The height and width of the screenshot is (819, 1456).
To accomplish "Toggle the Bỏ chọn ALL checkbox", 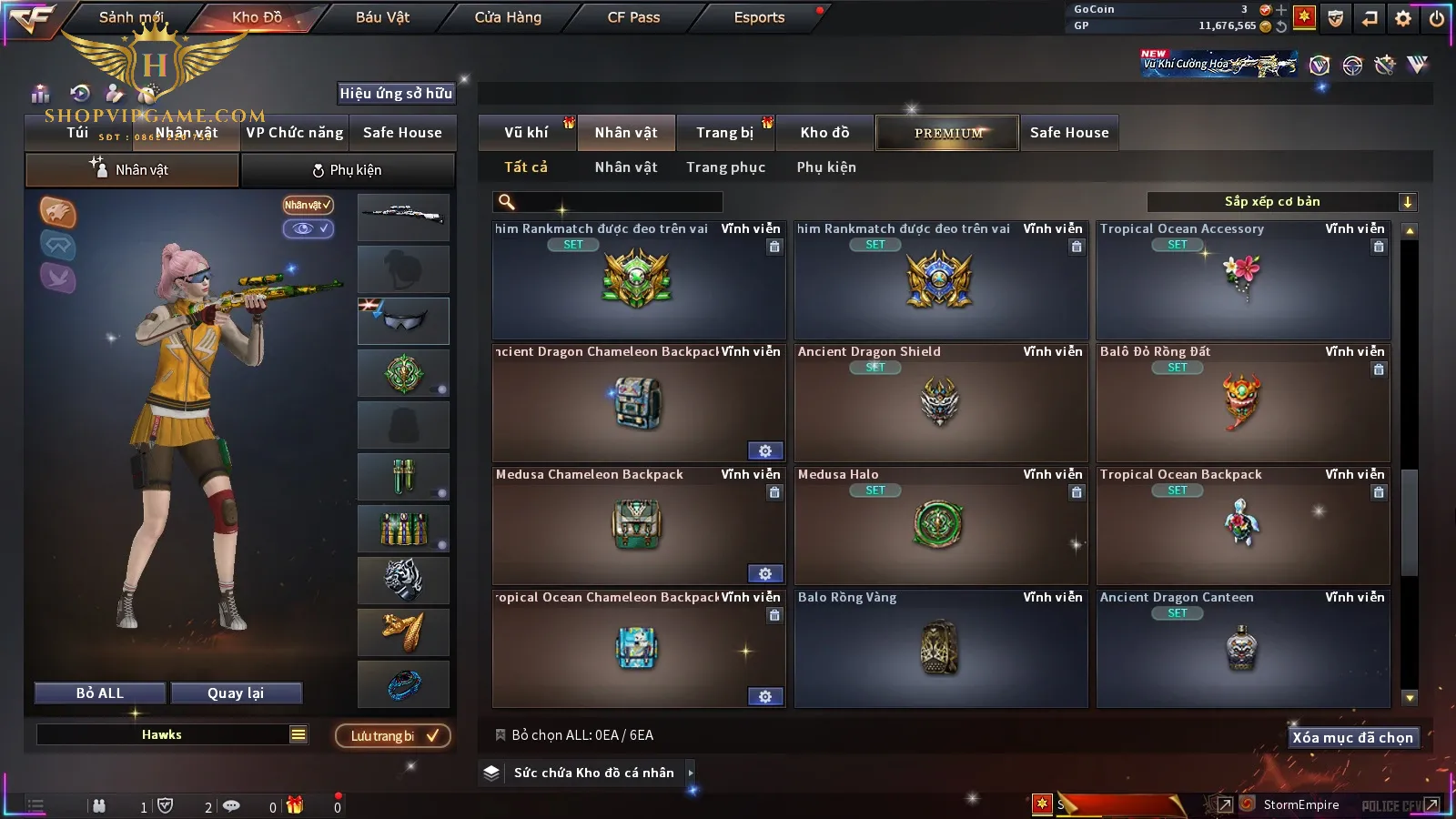I will point(500,734).
